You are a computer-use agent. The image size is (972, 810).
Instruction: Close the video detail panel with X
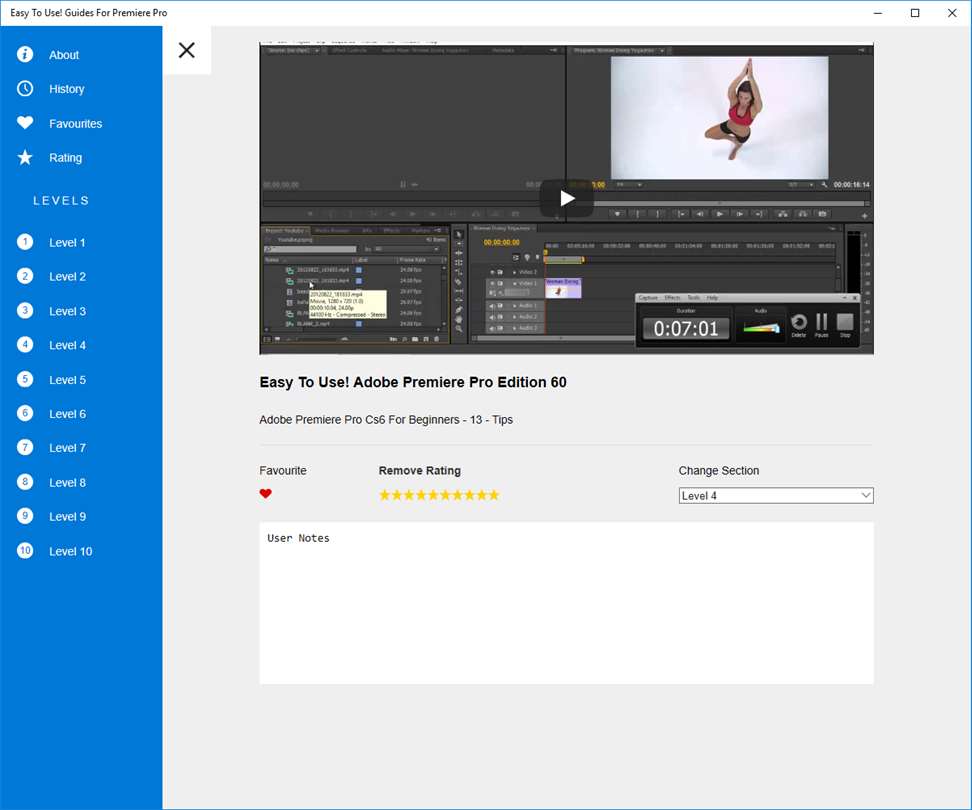[x=186, y=50]
